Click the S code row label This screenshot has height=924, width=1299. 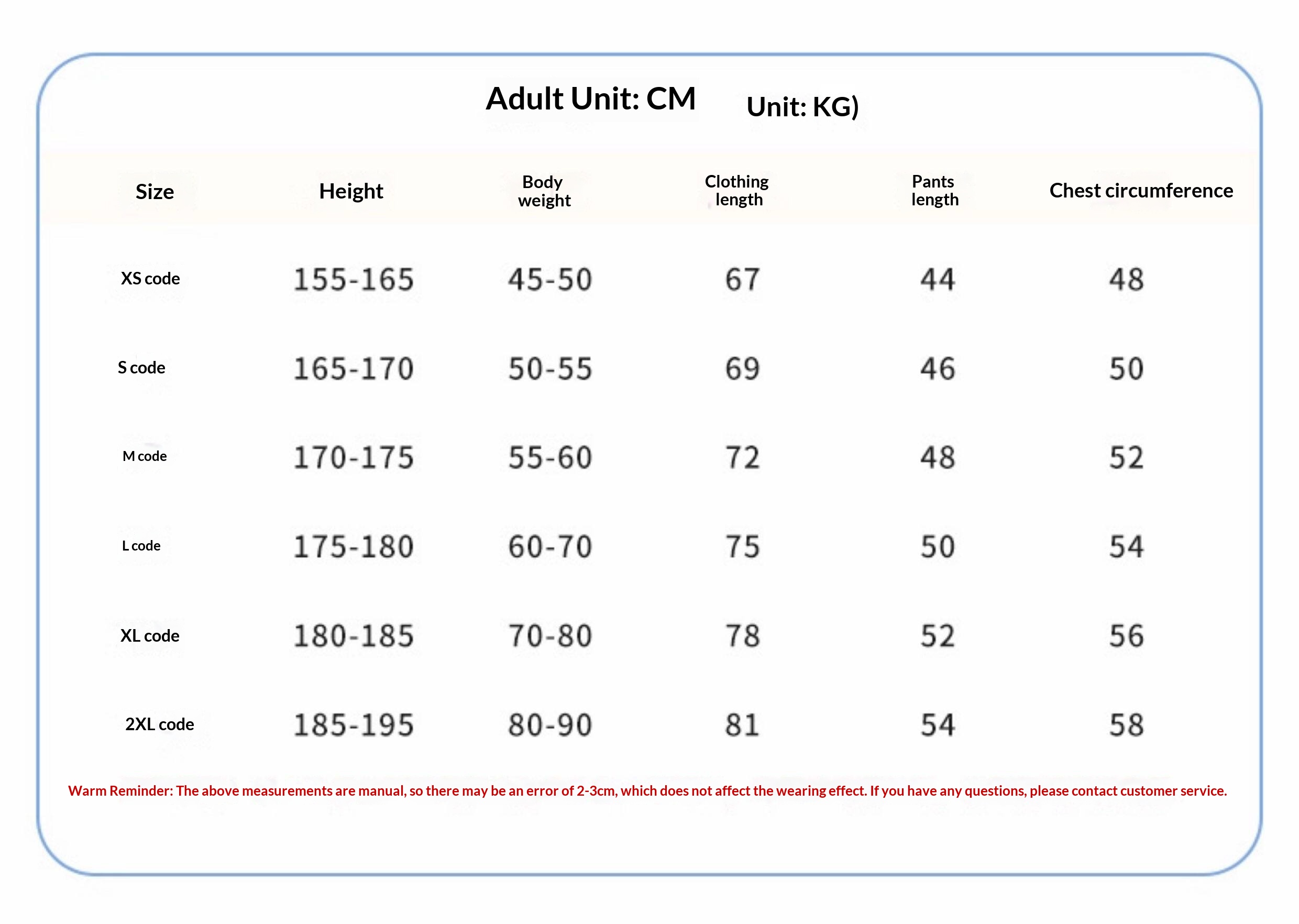click(141, 368)
